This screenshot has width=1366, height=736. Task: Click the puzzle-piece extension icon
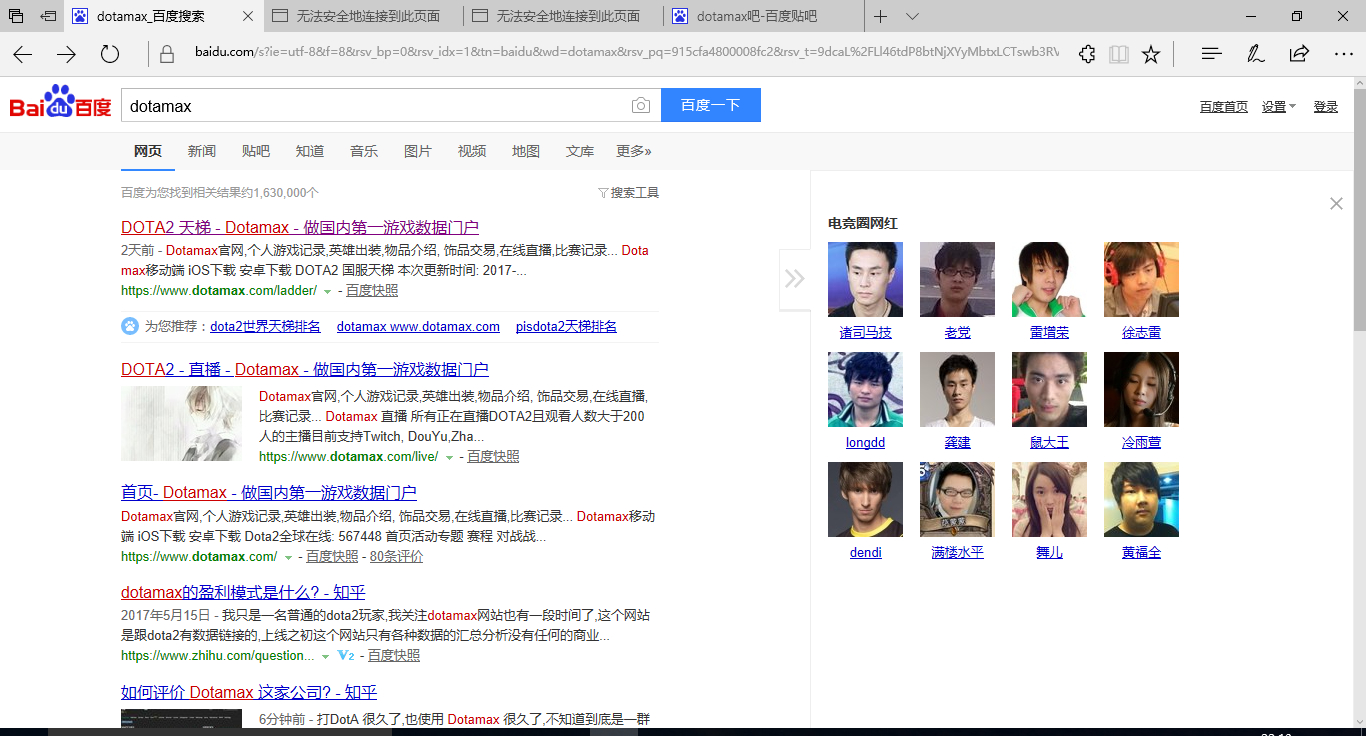tap(1087, 54)
